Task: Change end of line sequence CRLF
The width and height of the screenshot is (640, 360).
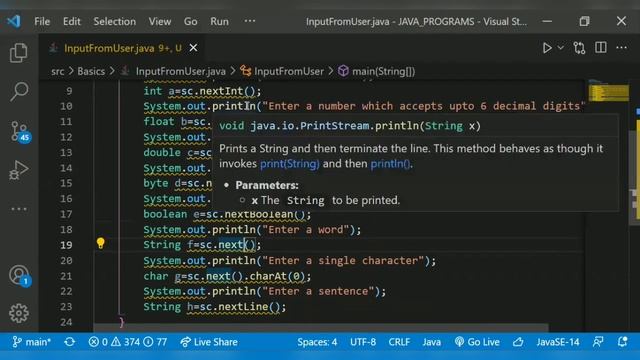Action: [x=399, y=342]
